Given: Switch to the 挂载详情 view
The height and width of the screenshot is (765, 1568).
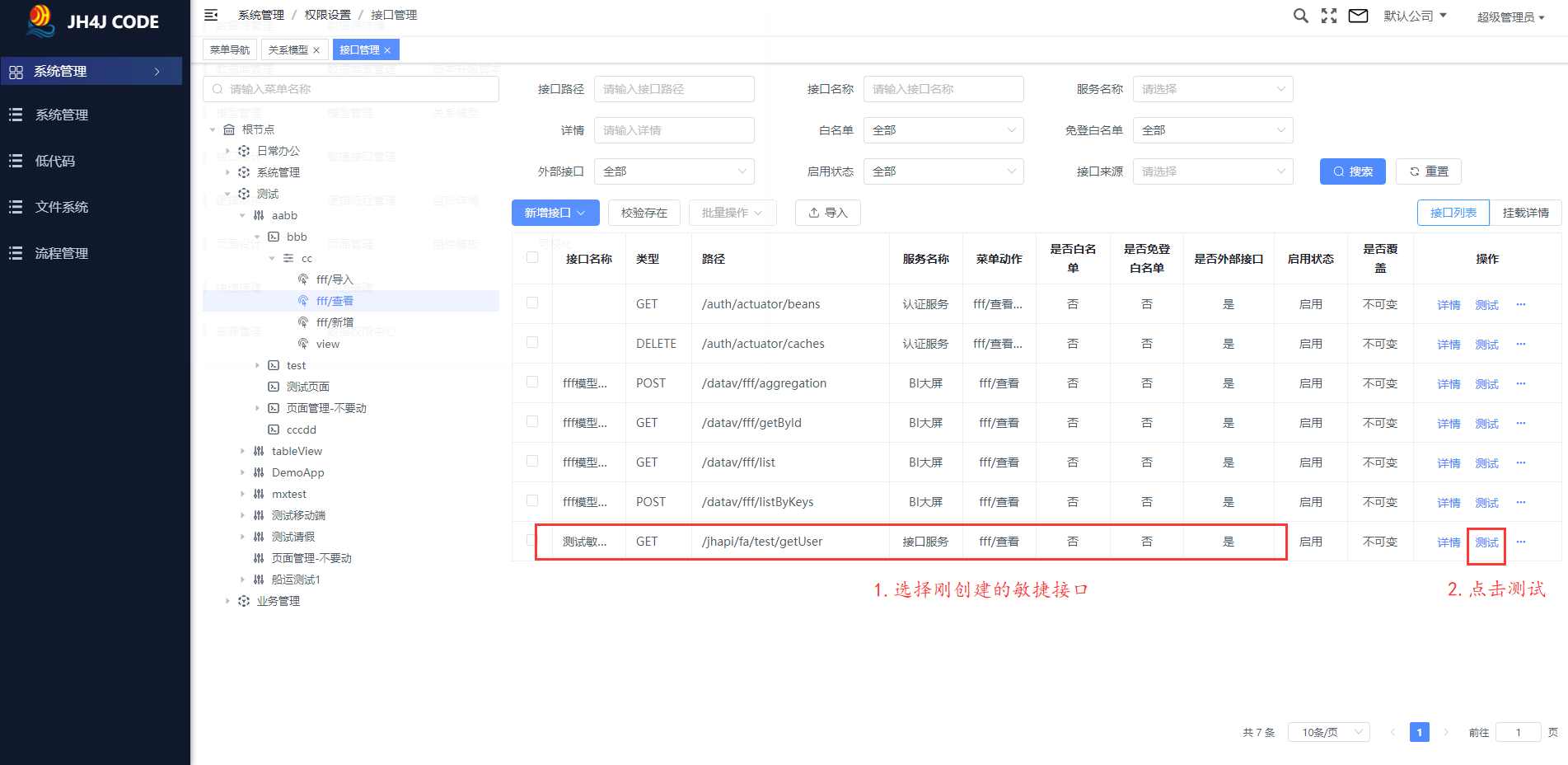Looking at the screenshot, I should pyautogui.click(x=1526, y=213).
